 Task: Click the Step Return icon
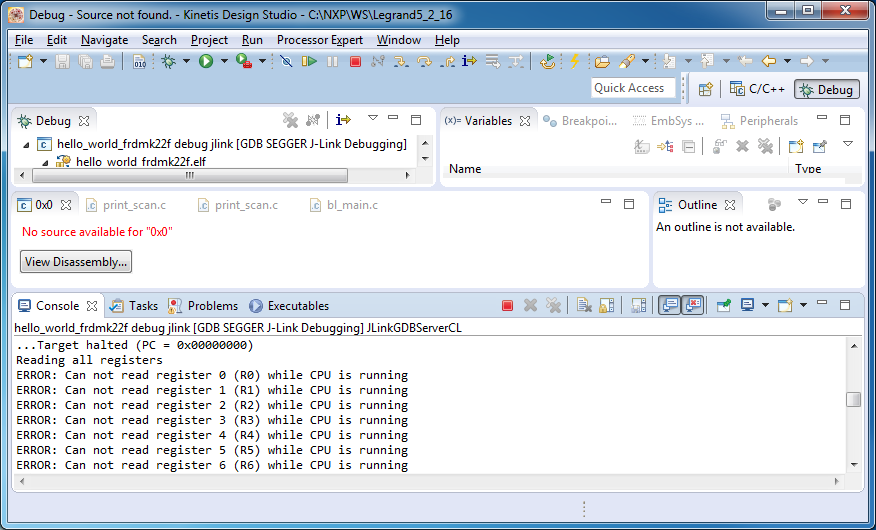[447, 61]
